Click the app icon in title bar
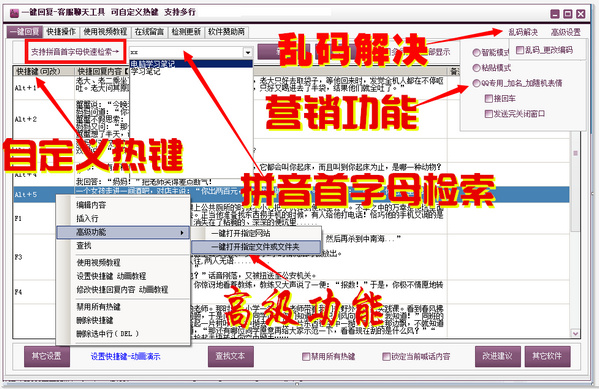Viewport: 599px width, 389px height. coord(14,13)
